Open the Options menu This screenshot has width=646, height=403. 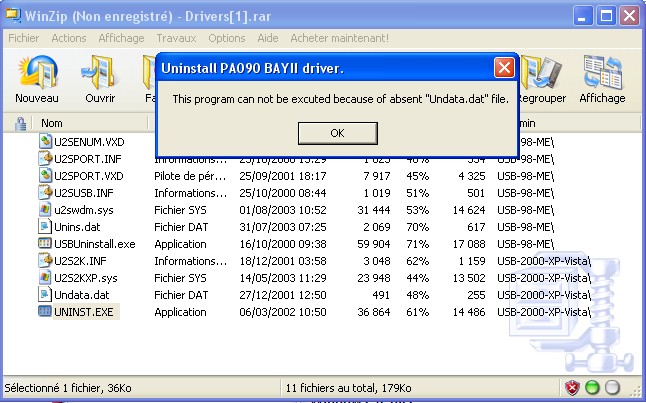pos(227,38)
